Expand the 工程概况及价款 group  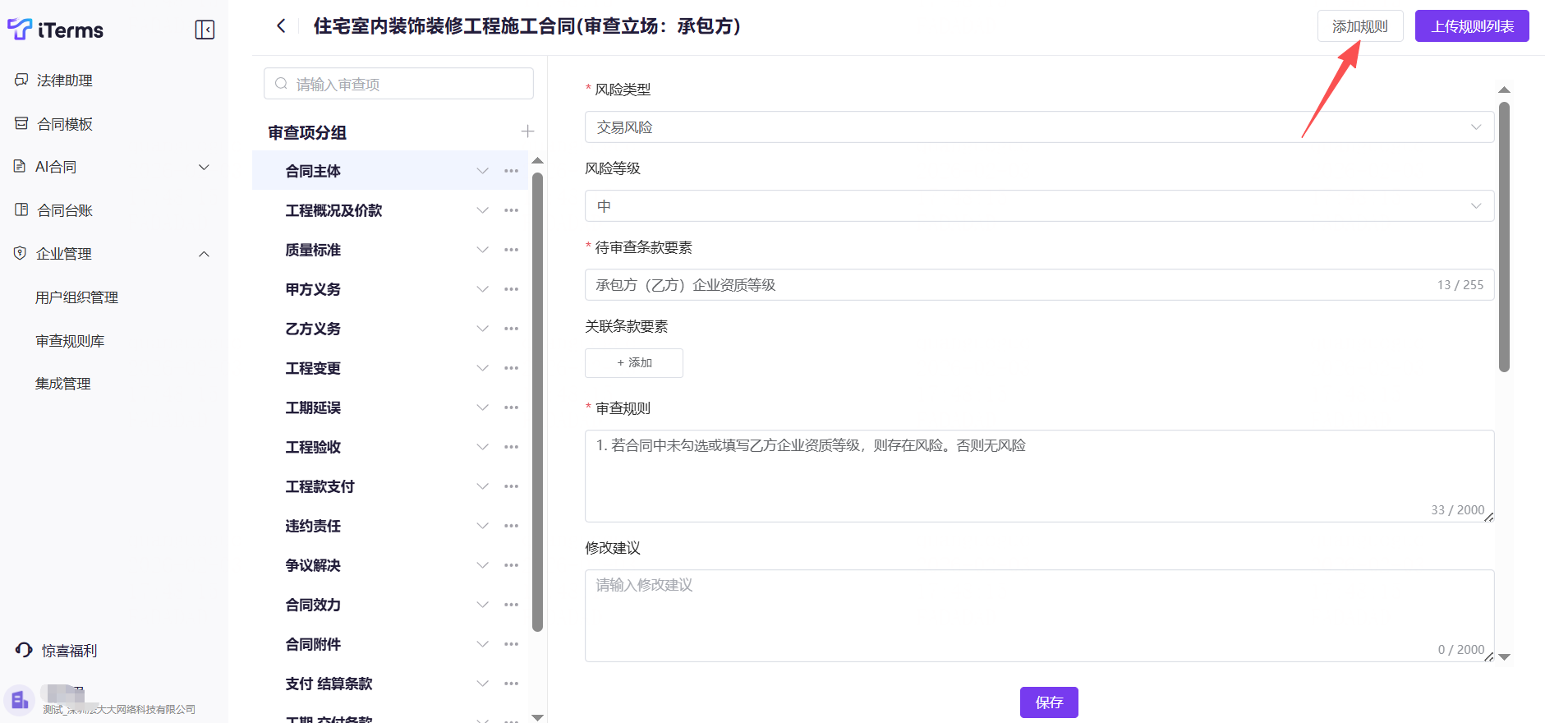[482, 210]
